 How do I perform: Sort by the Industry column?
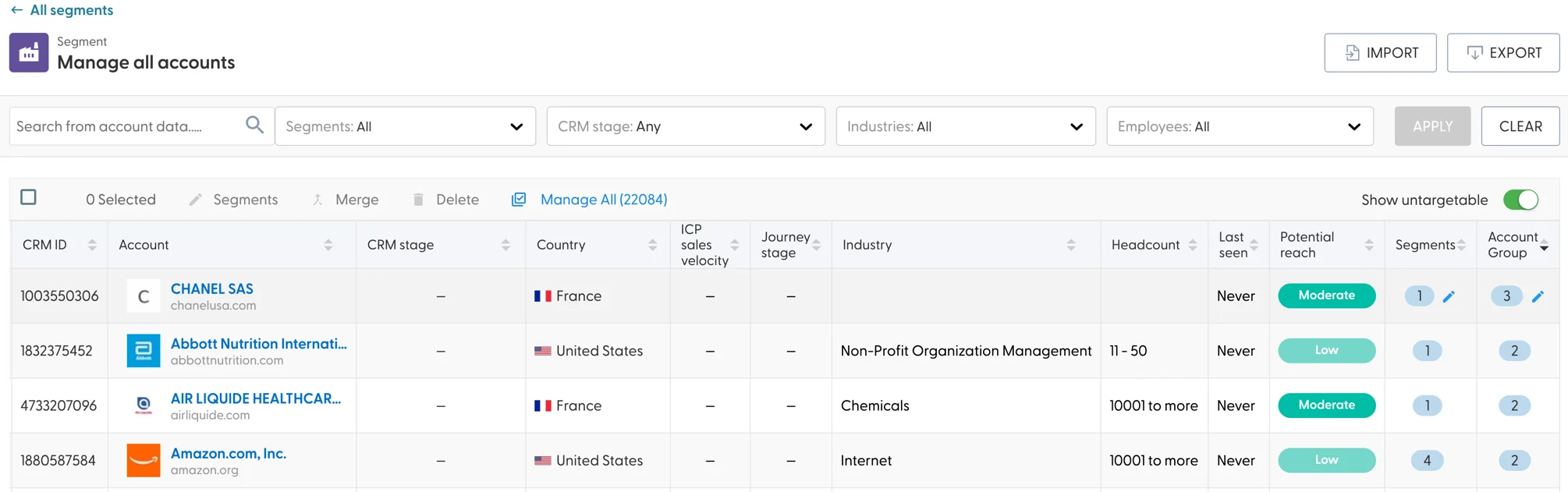coord(1071,245)
